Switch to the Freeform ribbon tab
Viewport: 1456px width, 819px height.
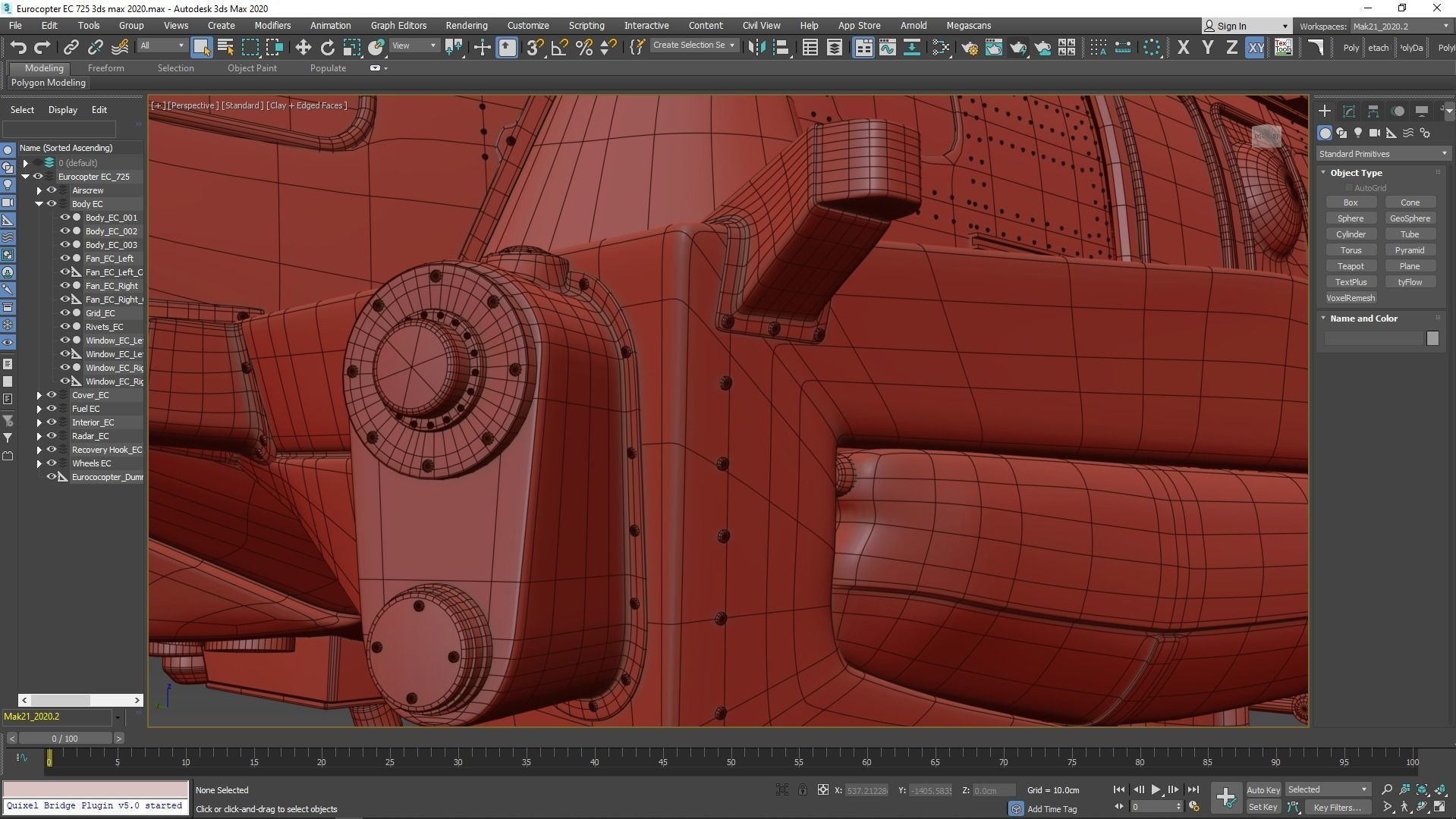tap(105, 68)
